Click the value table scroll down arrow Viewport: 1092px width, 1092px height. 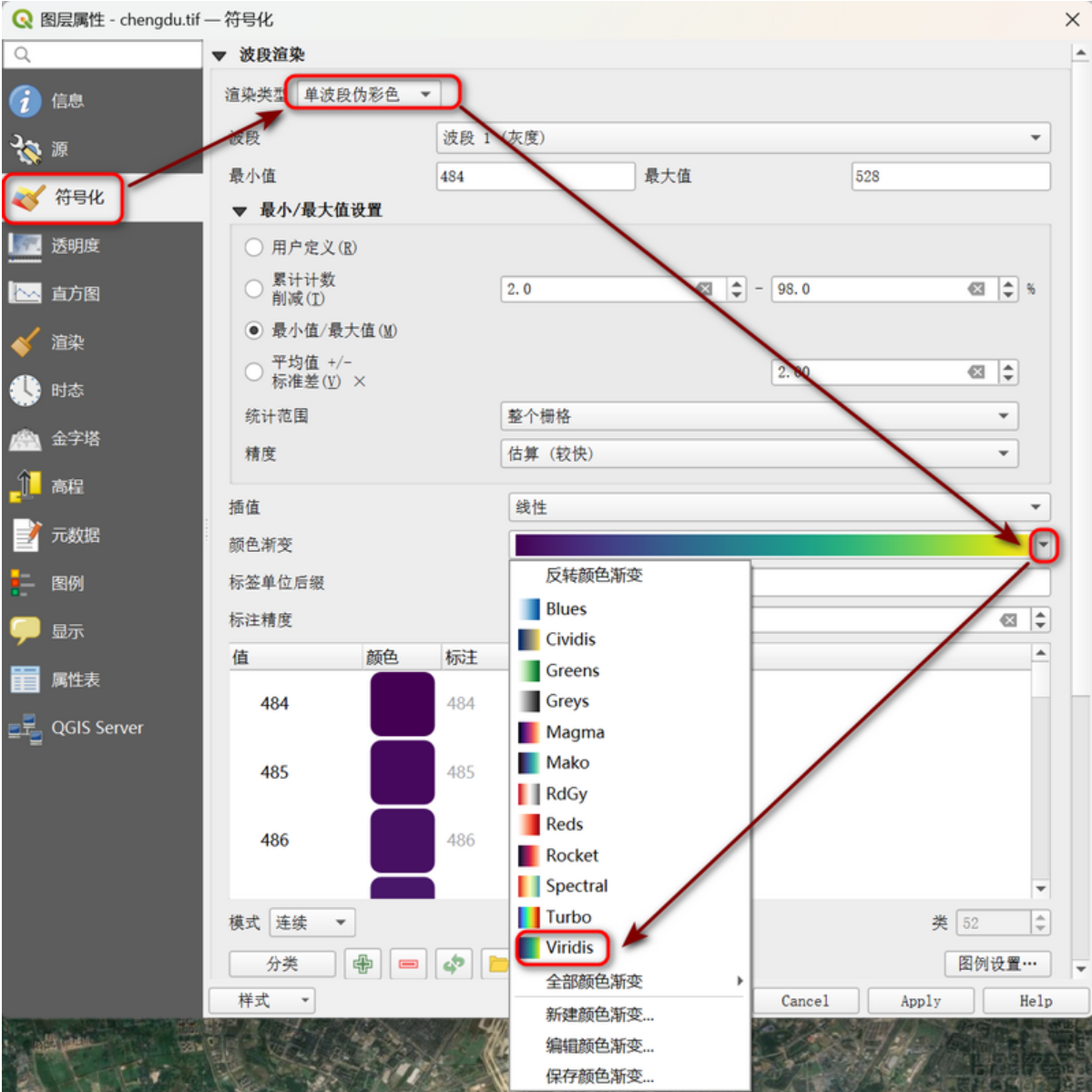(1040, 889)
